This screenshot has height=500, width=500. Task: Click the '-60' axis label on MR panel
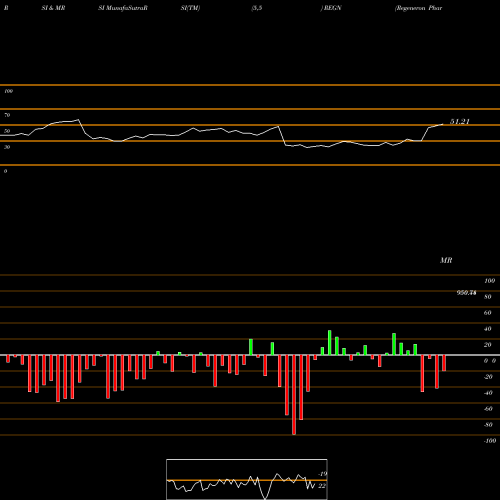pyautogui.click(x=488, y=409)
